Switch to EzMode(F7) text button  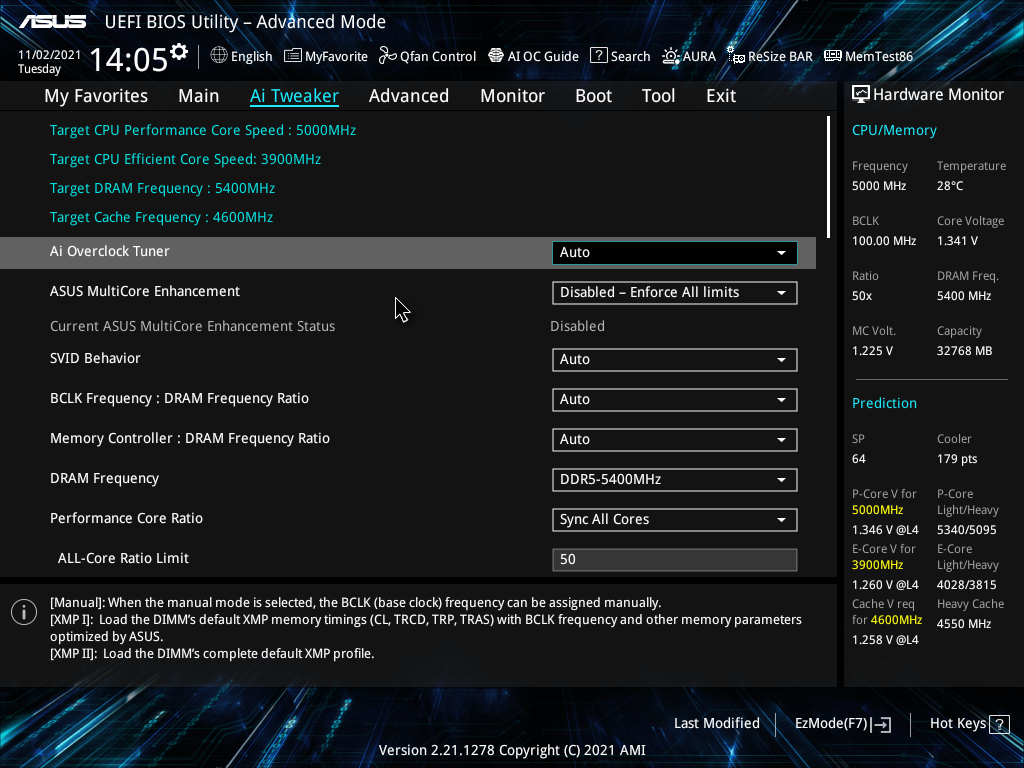click(x=831, y=724)
